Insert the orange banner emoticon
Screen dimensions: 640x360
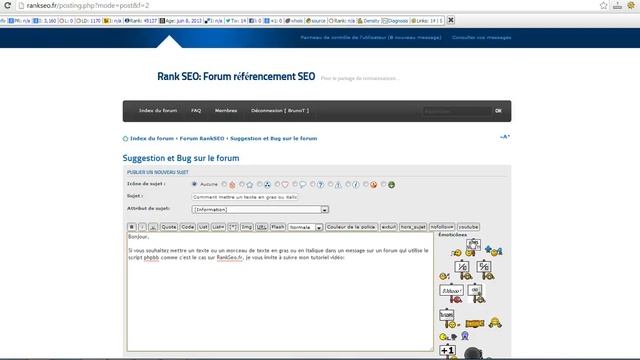coord(475,324)
